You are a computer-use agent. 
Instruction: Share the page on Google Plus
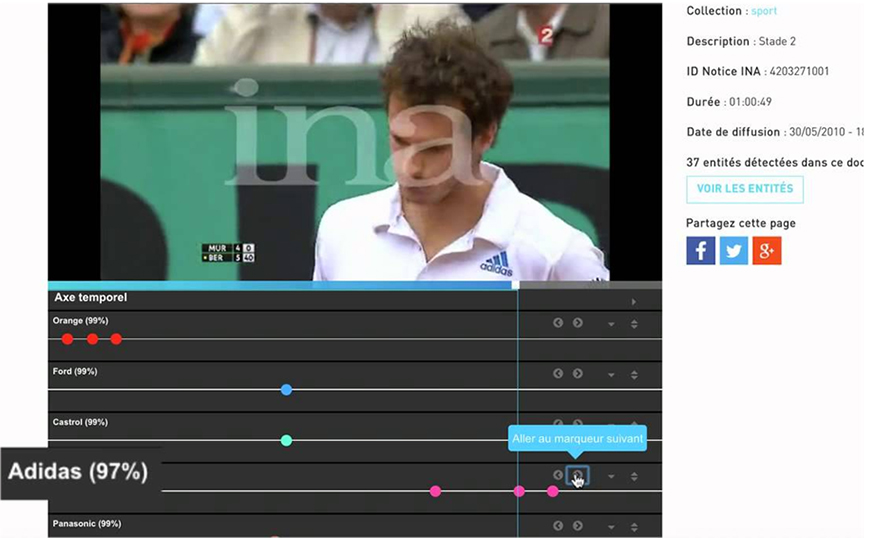point(767,251)
